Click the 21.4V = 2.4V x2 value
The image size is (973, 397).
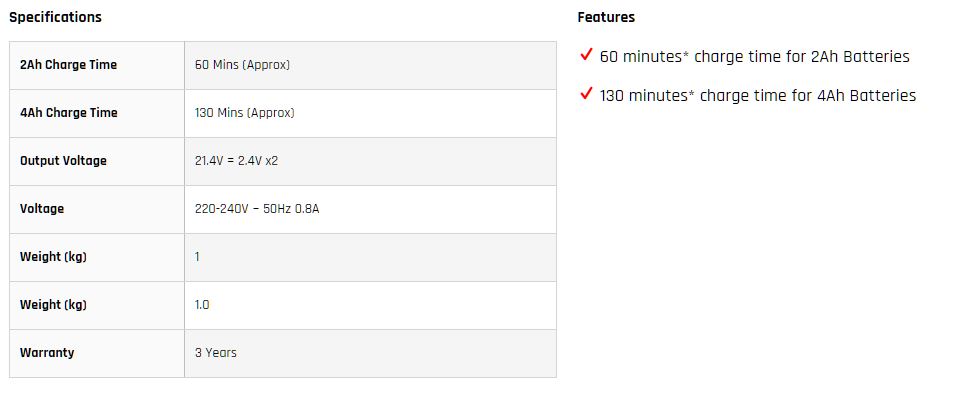236,161
